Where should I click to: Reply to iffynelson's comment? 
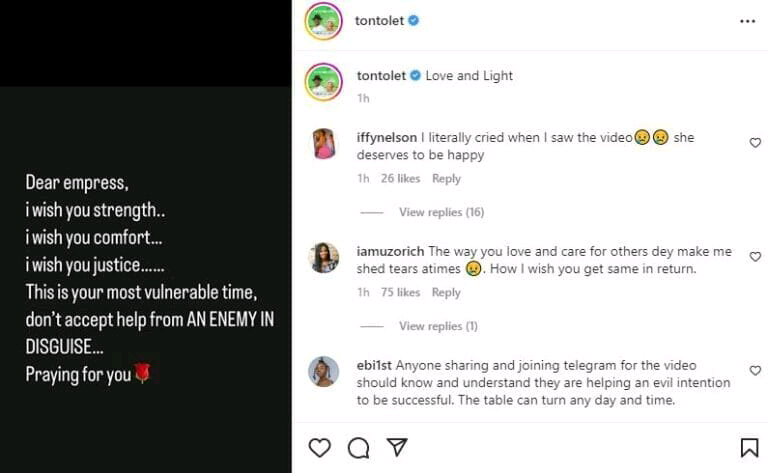pyautogui.click(x=446, y=179)
